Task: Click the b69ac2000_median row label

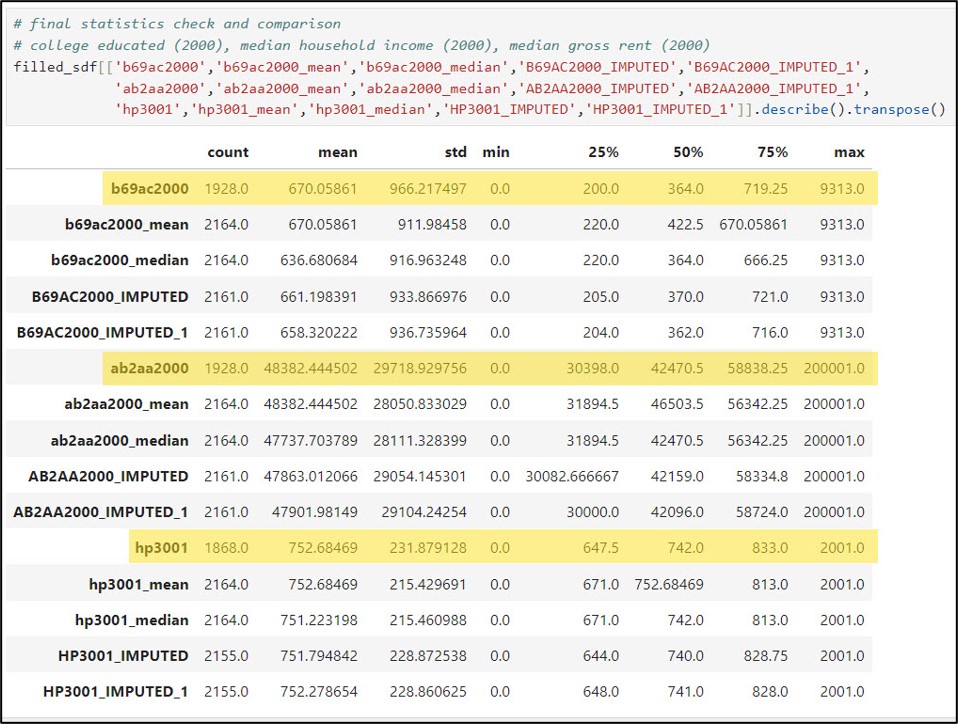Action: click(x=120, y=260)
